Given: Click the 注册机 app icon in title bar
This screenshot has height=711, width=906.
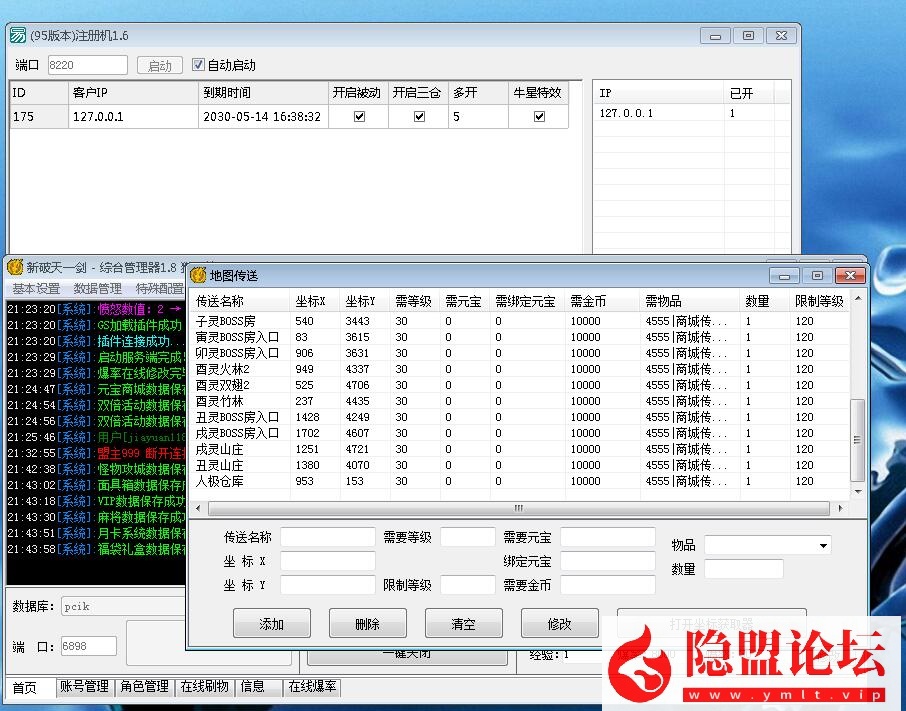Looking at the screenshot, I should point(17,36).
